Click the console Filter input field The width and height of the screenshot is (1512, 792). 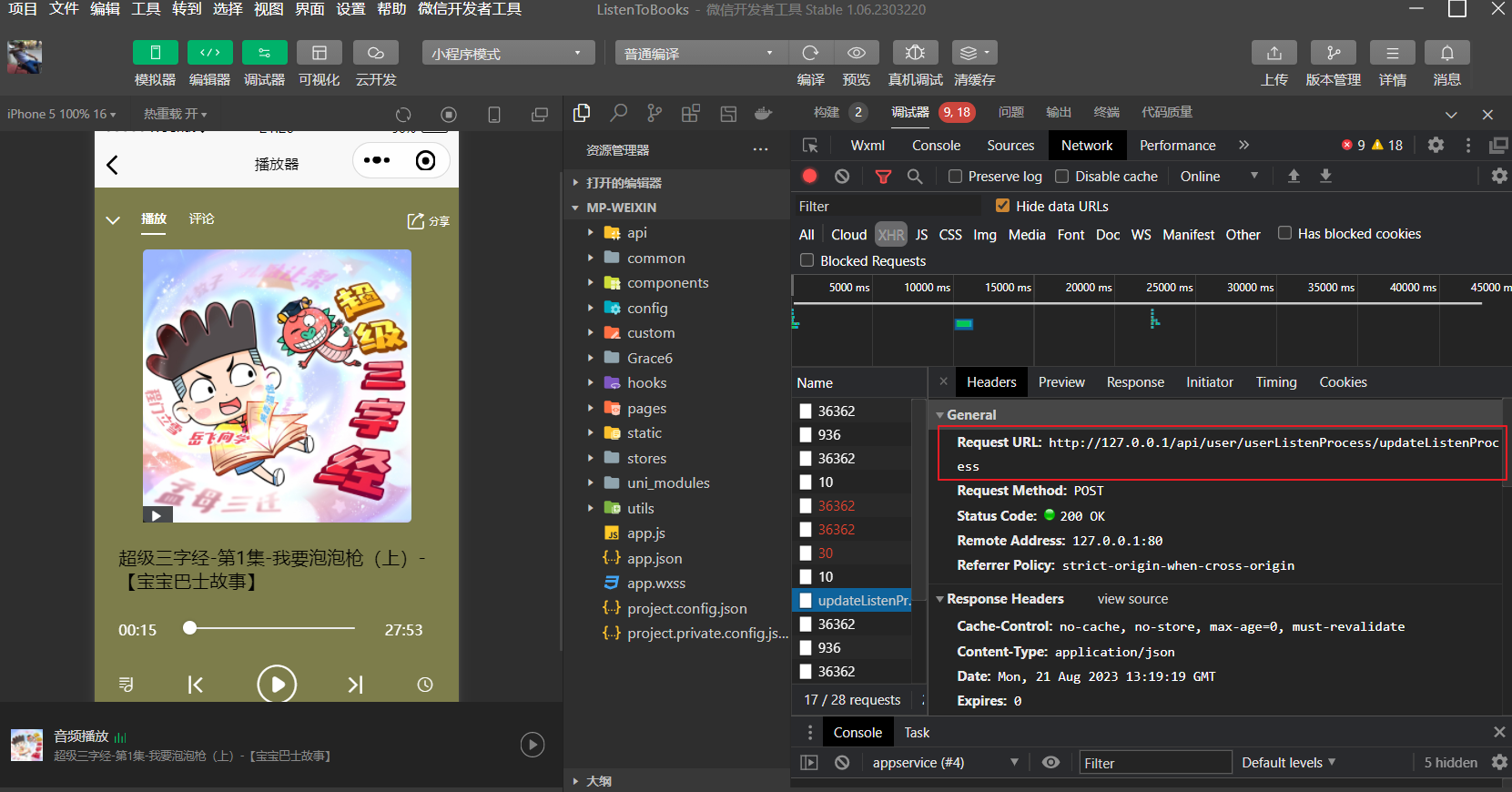coord(1154,763)
